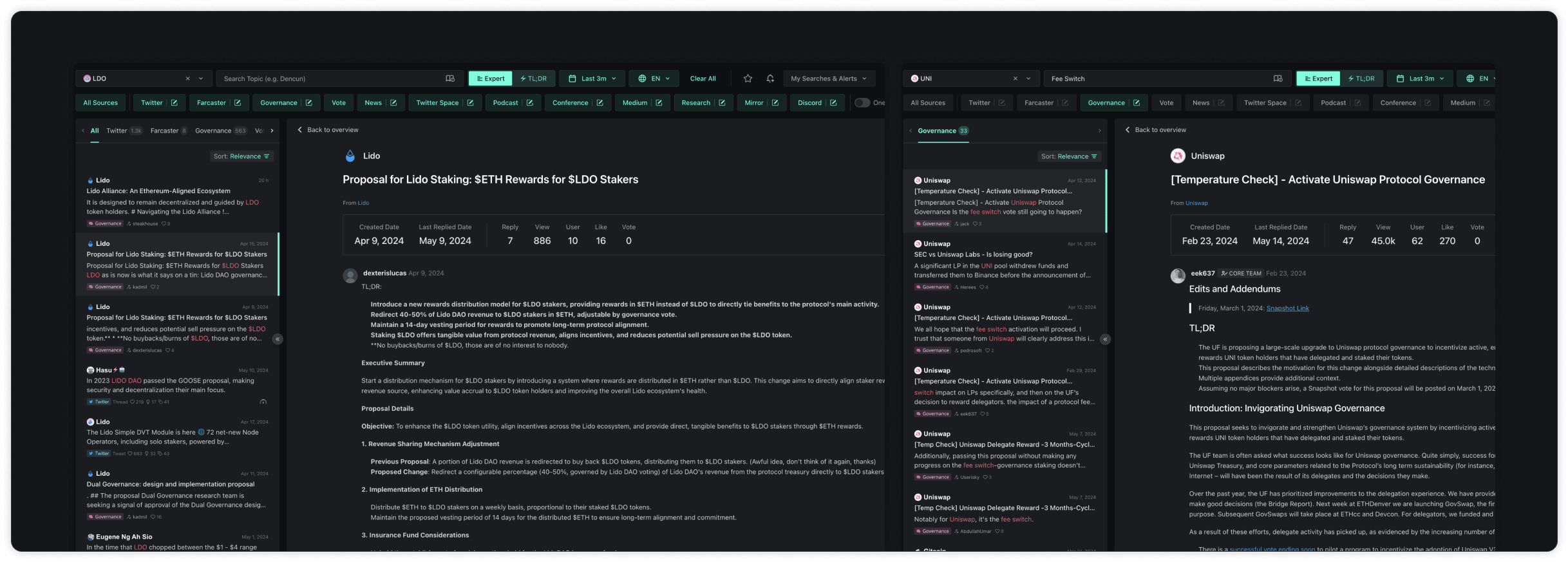Switch LDO panel to Expert mode
Image resolution: width=1568 pixels, height=562 pixels.
tap(491, 79)
